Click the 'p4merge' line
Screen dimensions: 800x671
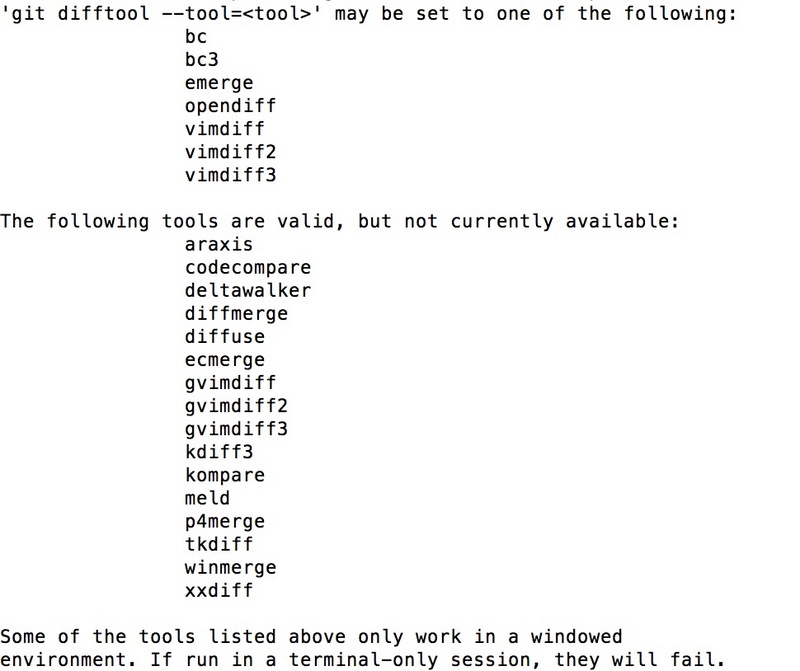click(x=224, y=521)
